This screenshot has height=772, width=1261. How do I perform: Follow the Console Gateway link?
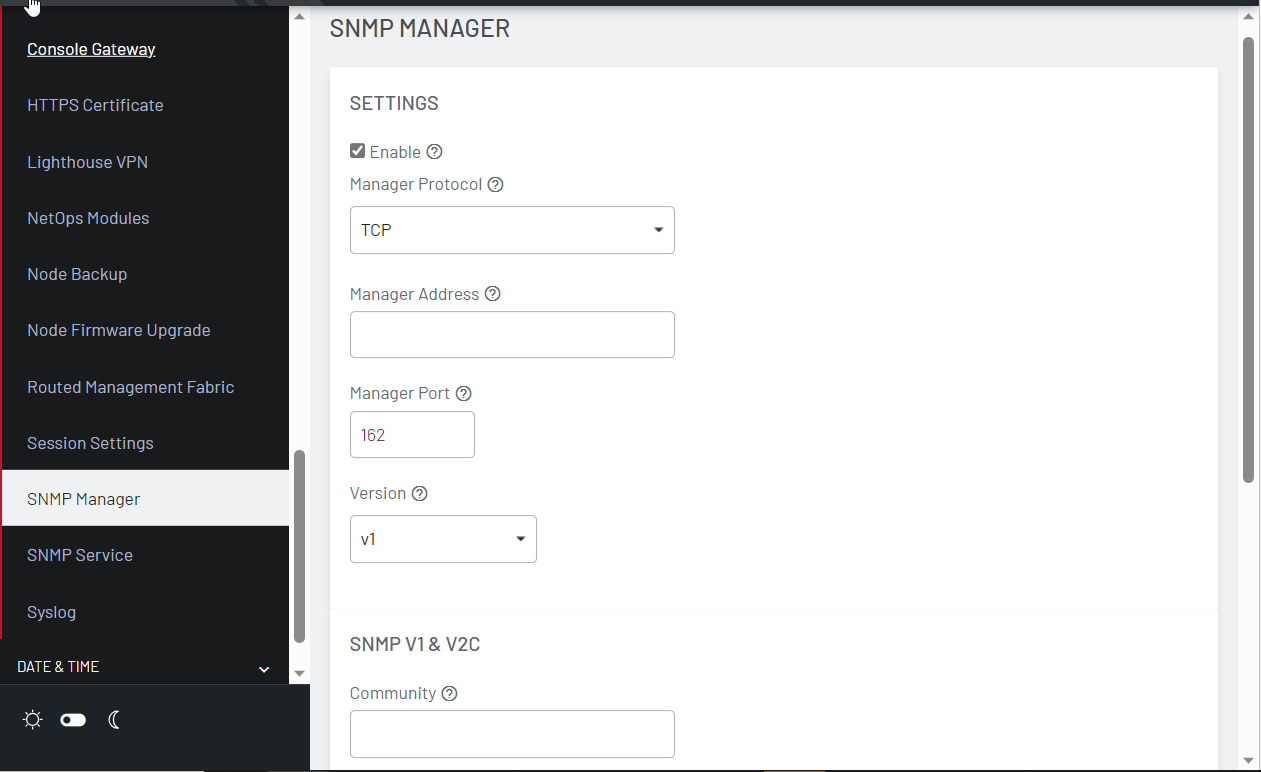coord(91,48)
